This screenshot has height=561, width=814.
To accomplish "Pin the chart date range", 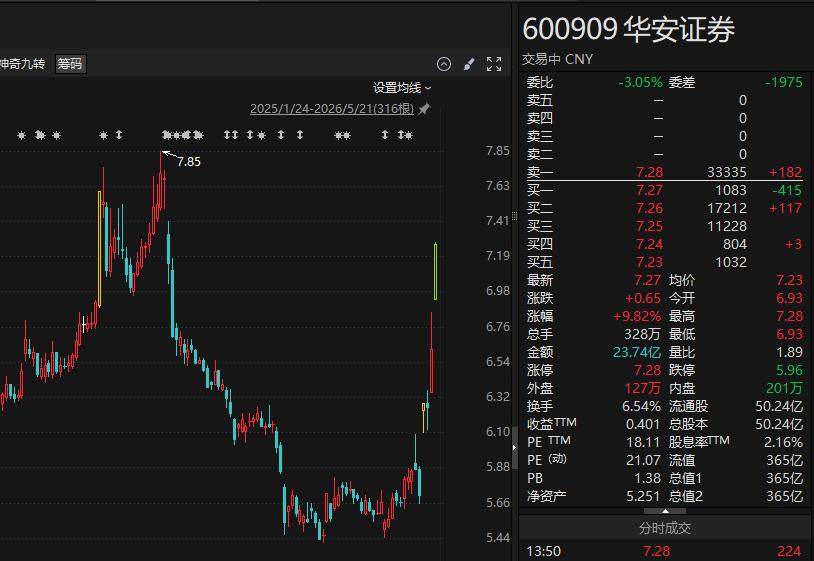I will pyautogui.click(x=425, y=108).
